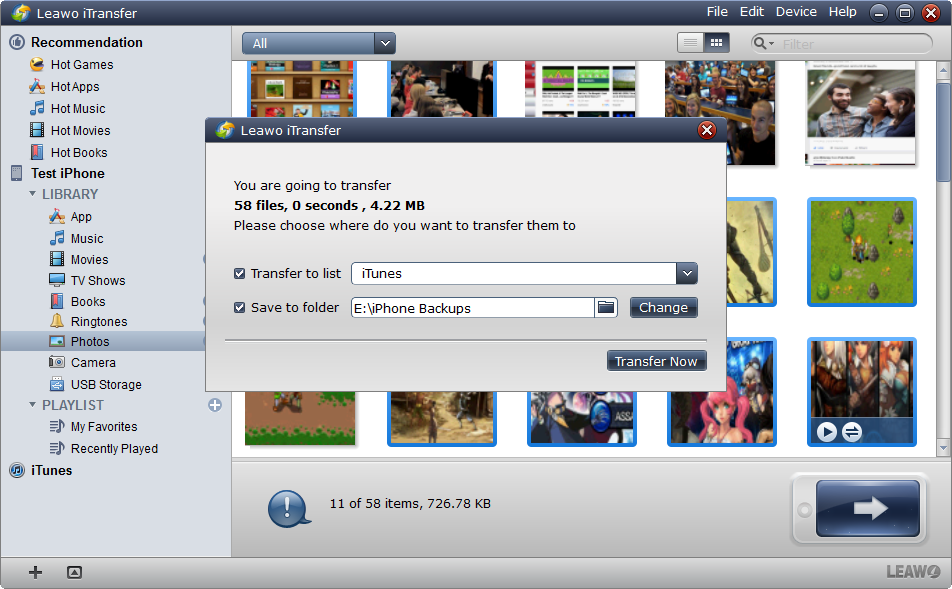Screen dimensions: 952x589
Task: Toggle the Transfer to list checkbox
Action: [x=239, y=273]
